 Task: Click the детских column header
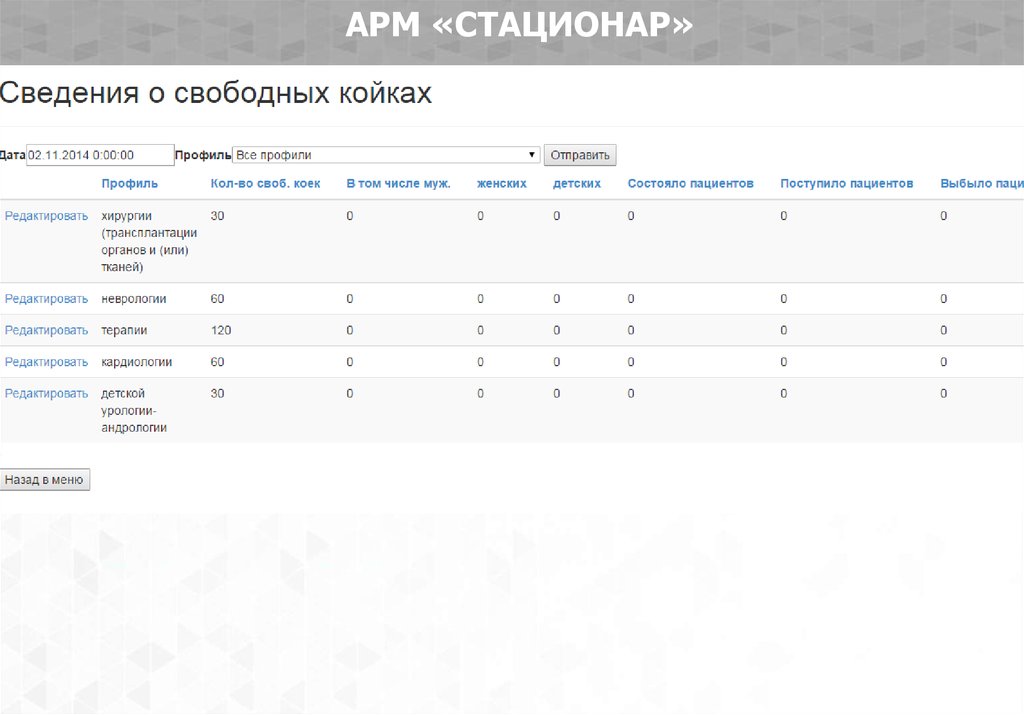pos(577,184)
